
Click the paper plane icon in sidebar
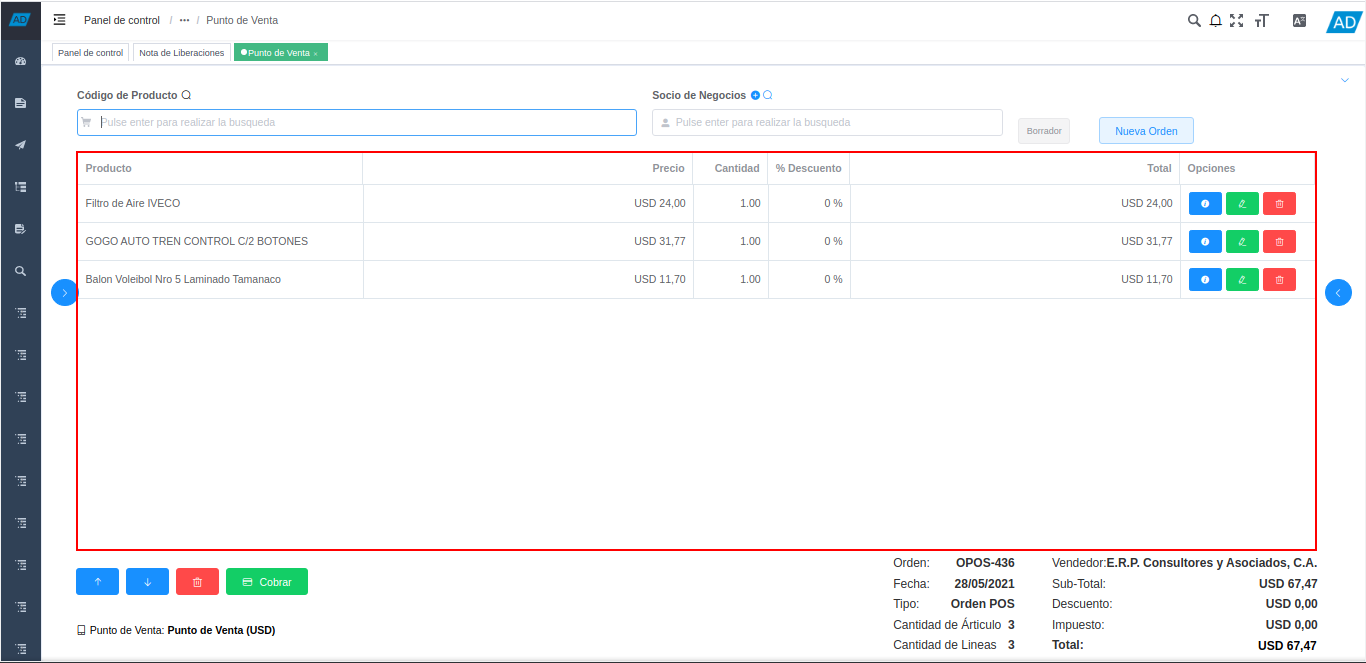click(x=20, y=145)
